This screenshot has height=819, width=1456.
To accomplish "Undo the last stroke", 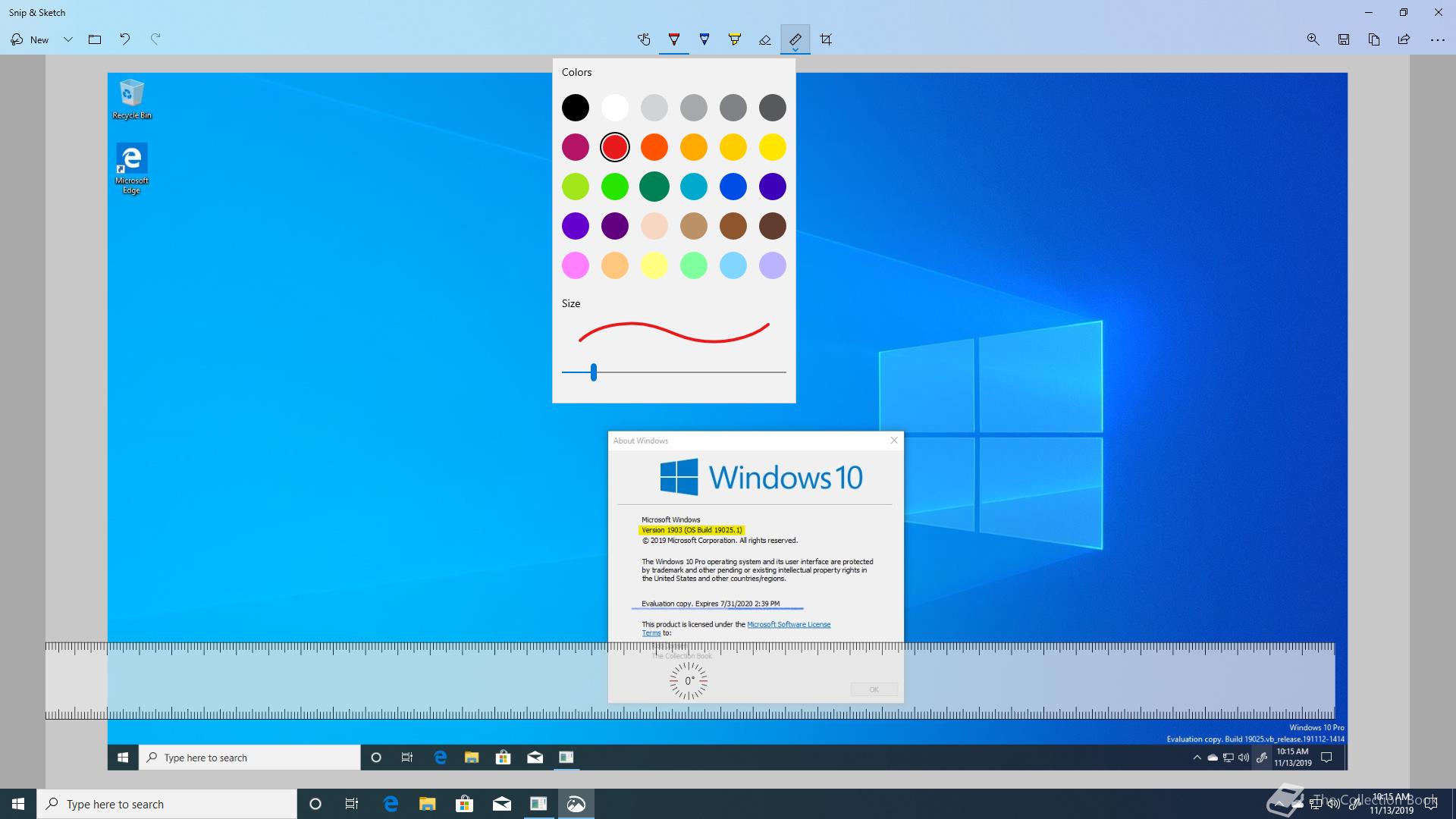I will pyautogui.click(x=125, y=39).
